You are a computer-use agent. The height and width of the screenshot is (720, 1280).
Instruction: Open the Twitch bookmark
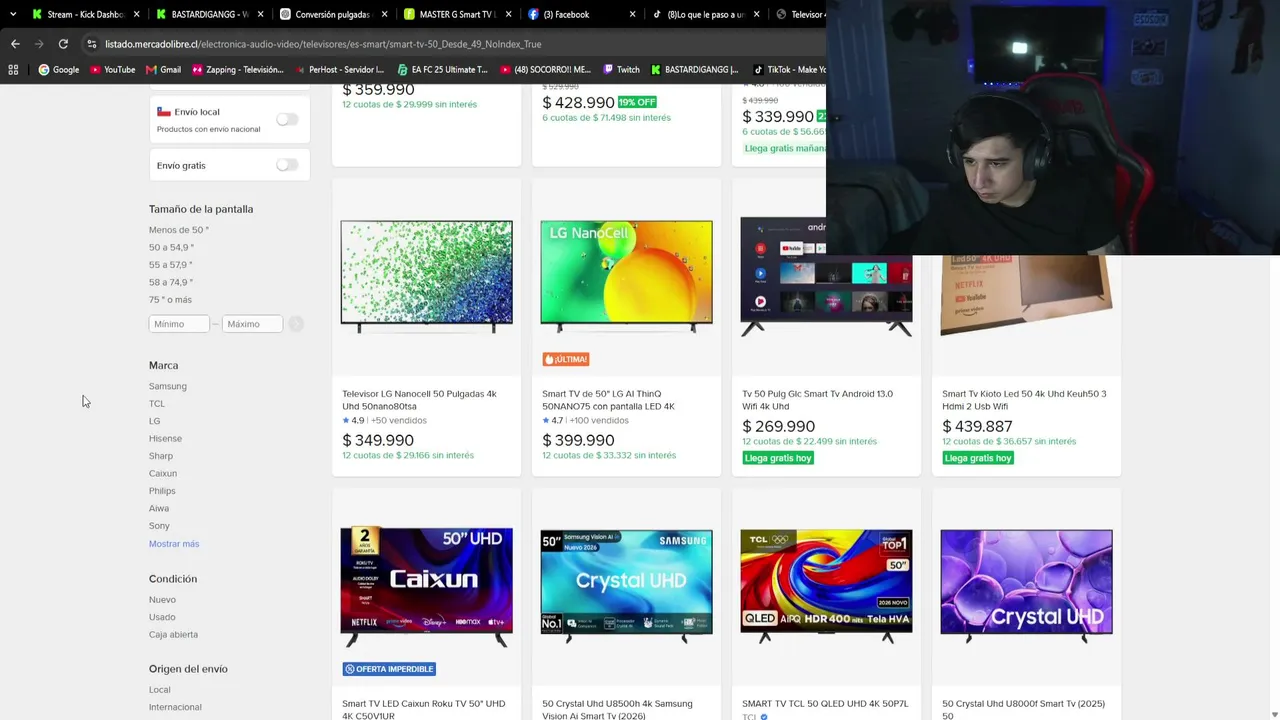point(621,70)
